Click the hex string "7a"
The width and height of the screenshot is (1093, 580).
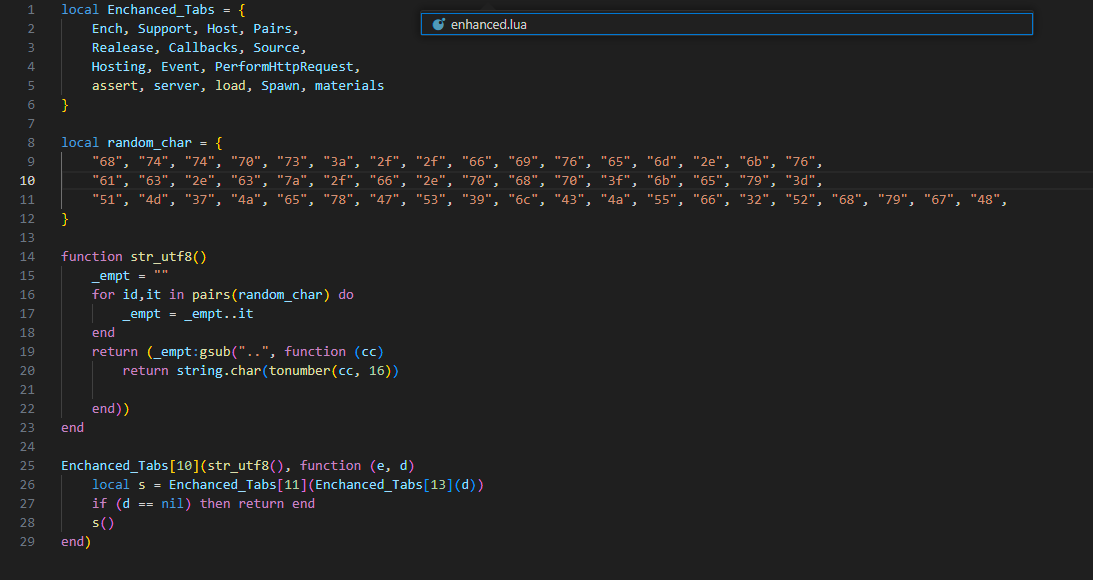[x=291, y=181]
